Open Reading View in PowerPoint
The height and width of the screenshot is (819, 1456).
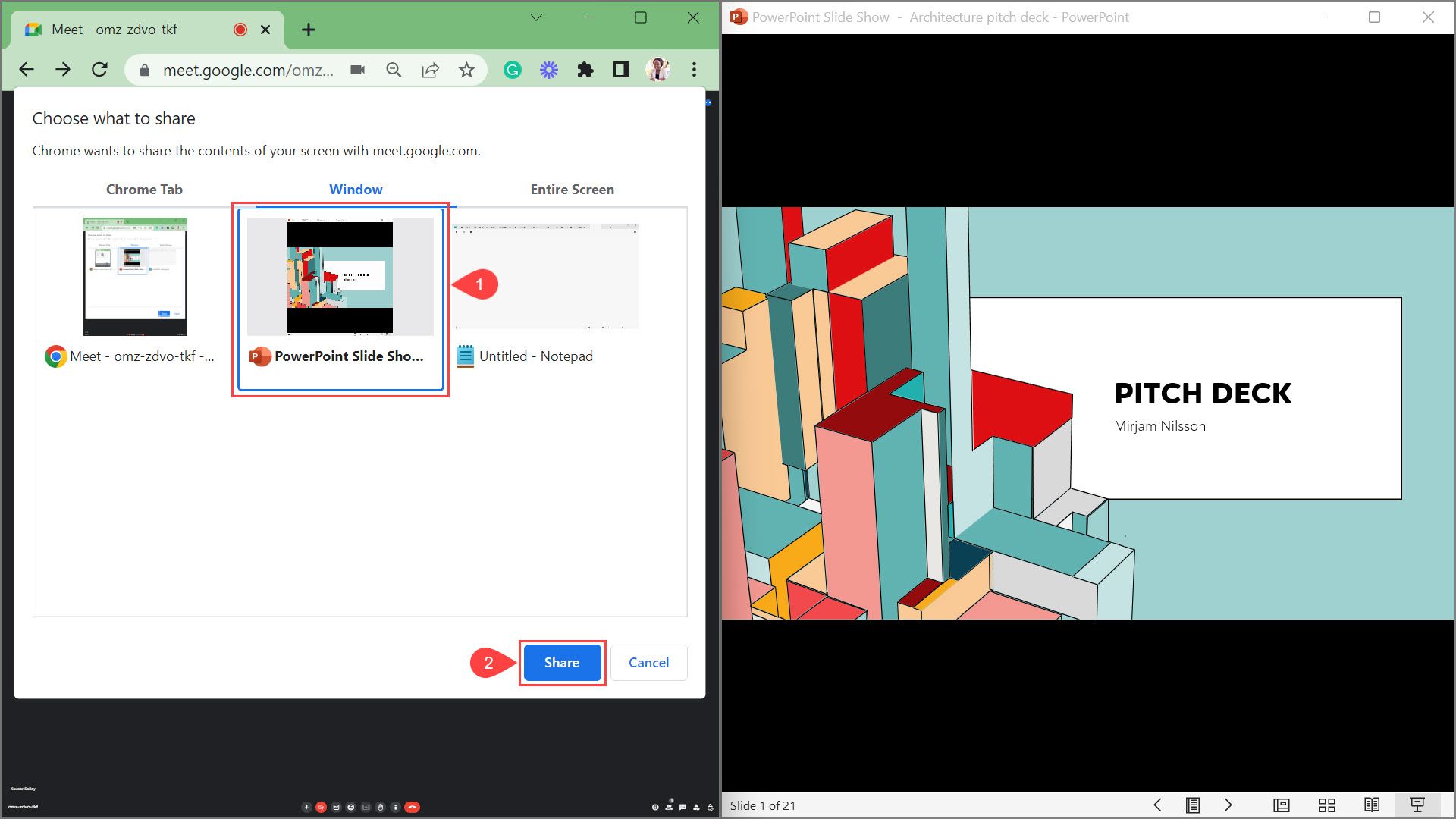tap(1371, 805)
